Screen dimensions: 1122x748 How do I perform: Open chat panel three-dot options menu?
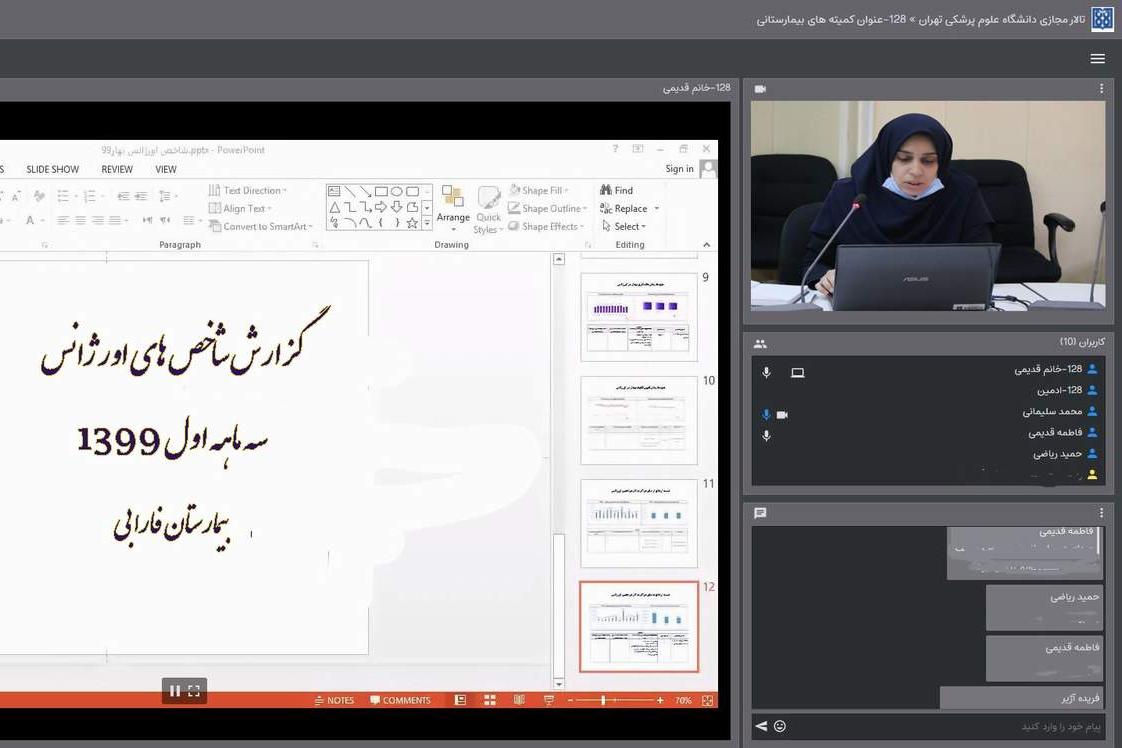[1101, 513]
